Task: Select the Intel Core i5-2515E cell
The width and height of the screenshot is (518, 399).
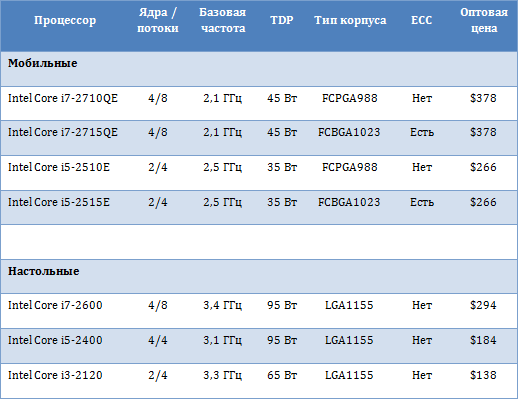Action: point(59,202)
